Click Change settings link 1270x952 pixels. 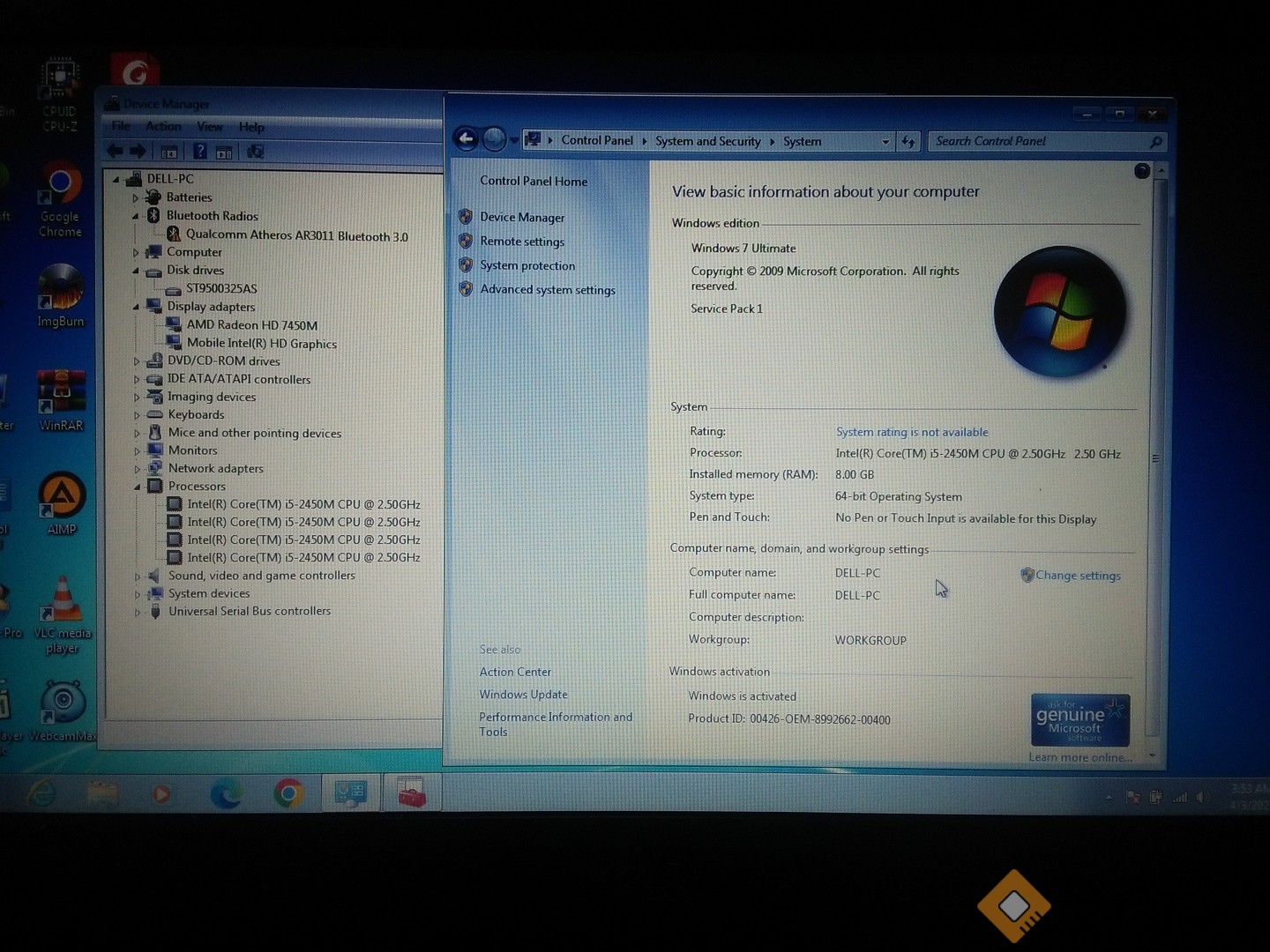(1078, 576)
